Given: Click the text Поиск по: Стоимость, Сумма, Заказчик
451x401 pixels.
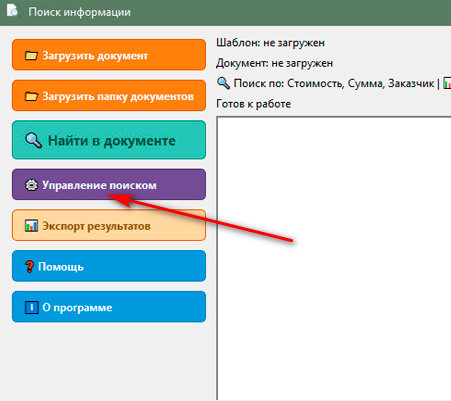Looking at the screenshot, I should point(334,83).
